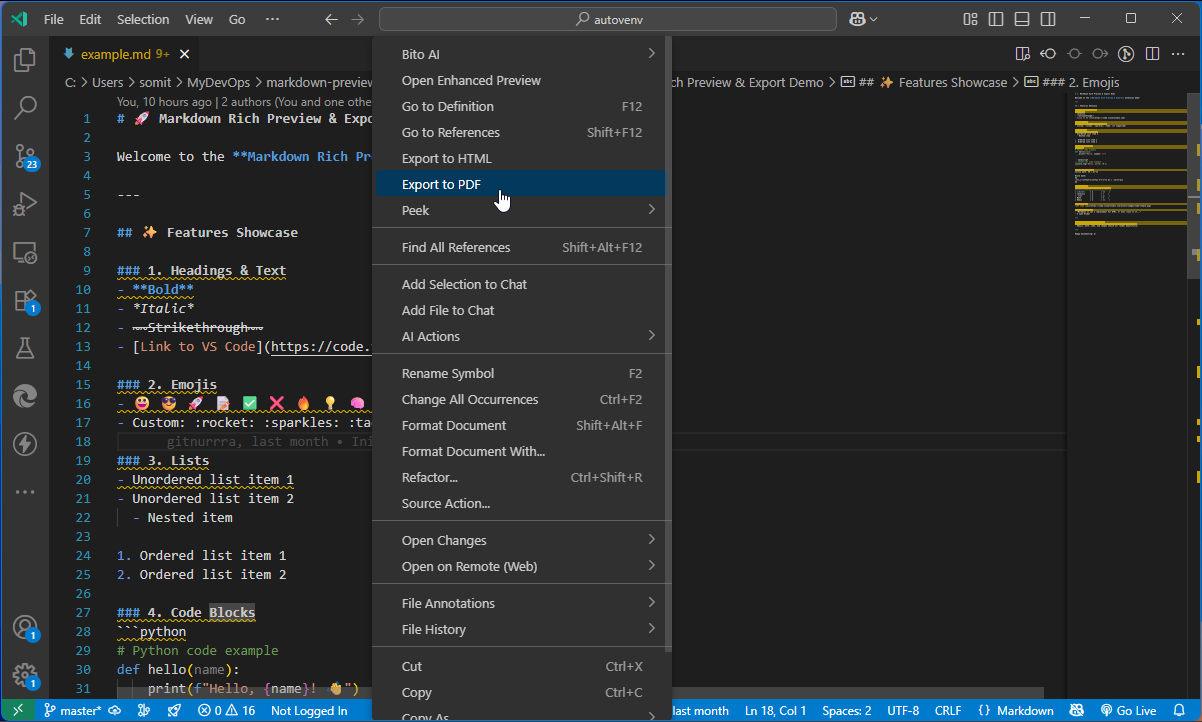The image size is (1202, 722).
Task: Open previous revision changes icon
Action: coord(1048,54)
